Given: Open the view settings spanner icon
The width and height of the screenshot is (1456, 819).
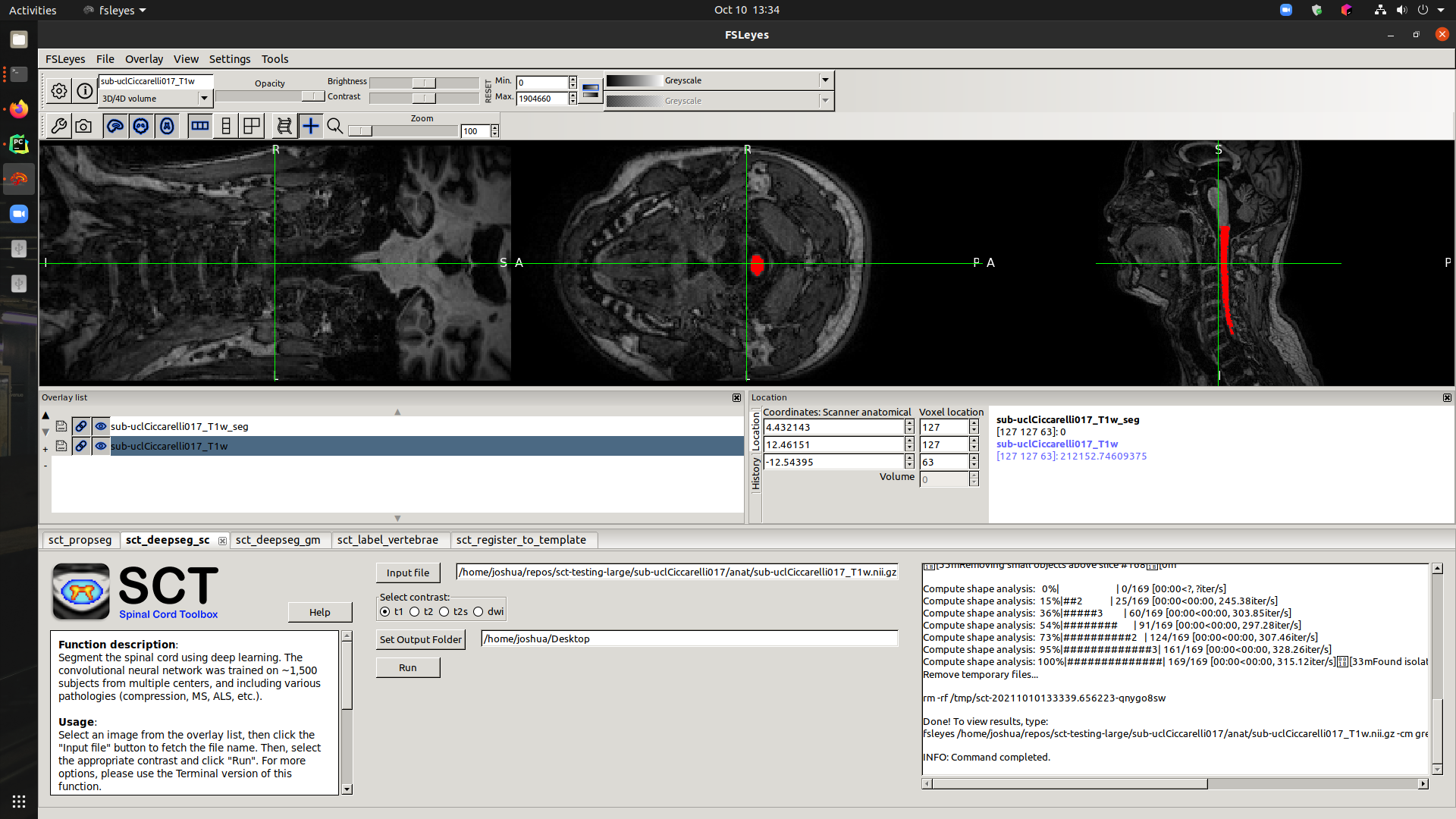Looking at the screenshot, I should [x=58, y=126].
